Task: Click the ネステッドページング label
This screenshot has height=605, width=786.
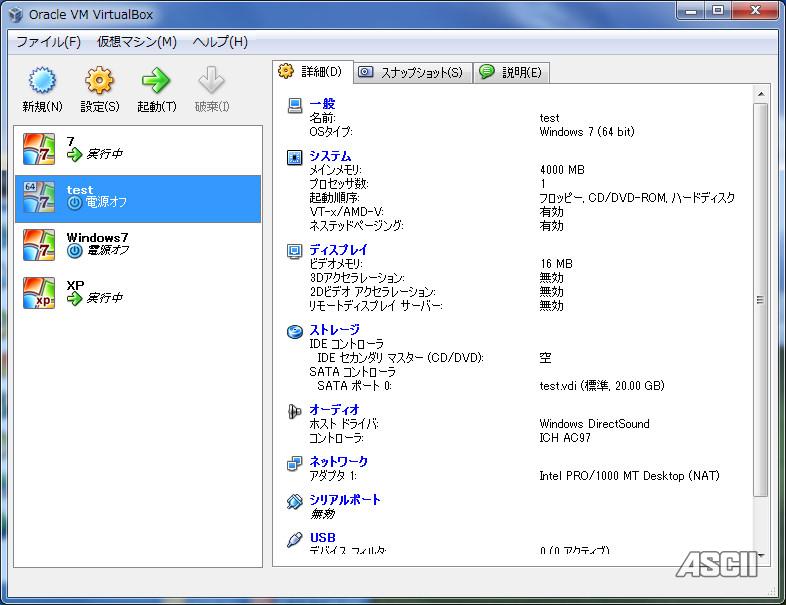Action: 356,226
